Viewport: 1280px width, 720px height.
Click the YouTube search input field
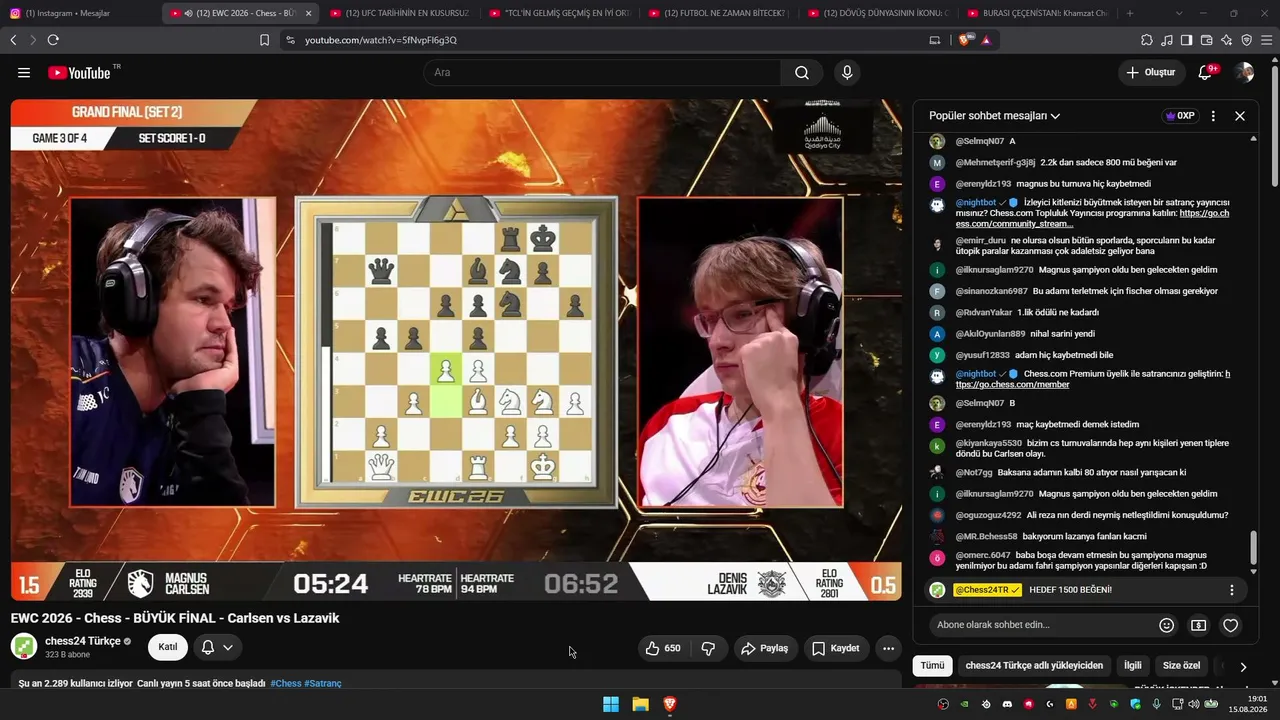(603, 72)
